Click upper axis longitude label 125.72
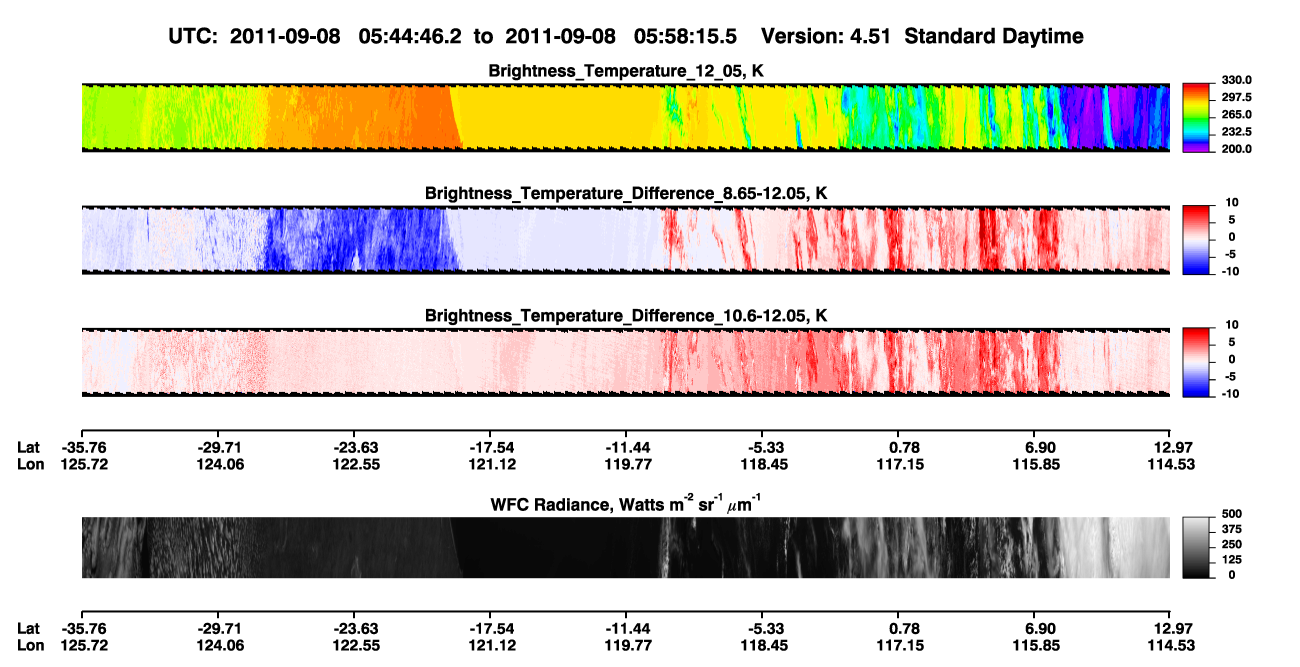The height and width of the screenshot is (667, 1300). [x=82, y=465]
